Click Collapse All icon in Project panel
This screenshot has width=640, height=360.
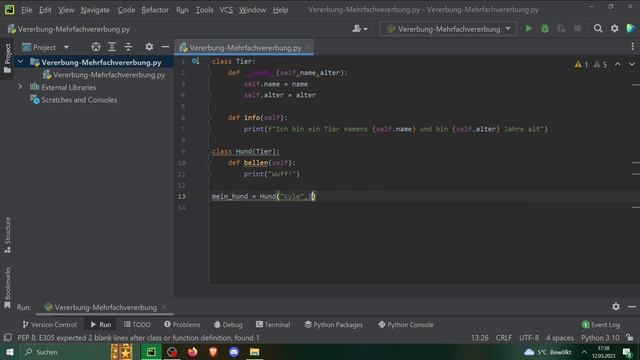click(128, 47)
